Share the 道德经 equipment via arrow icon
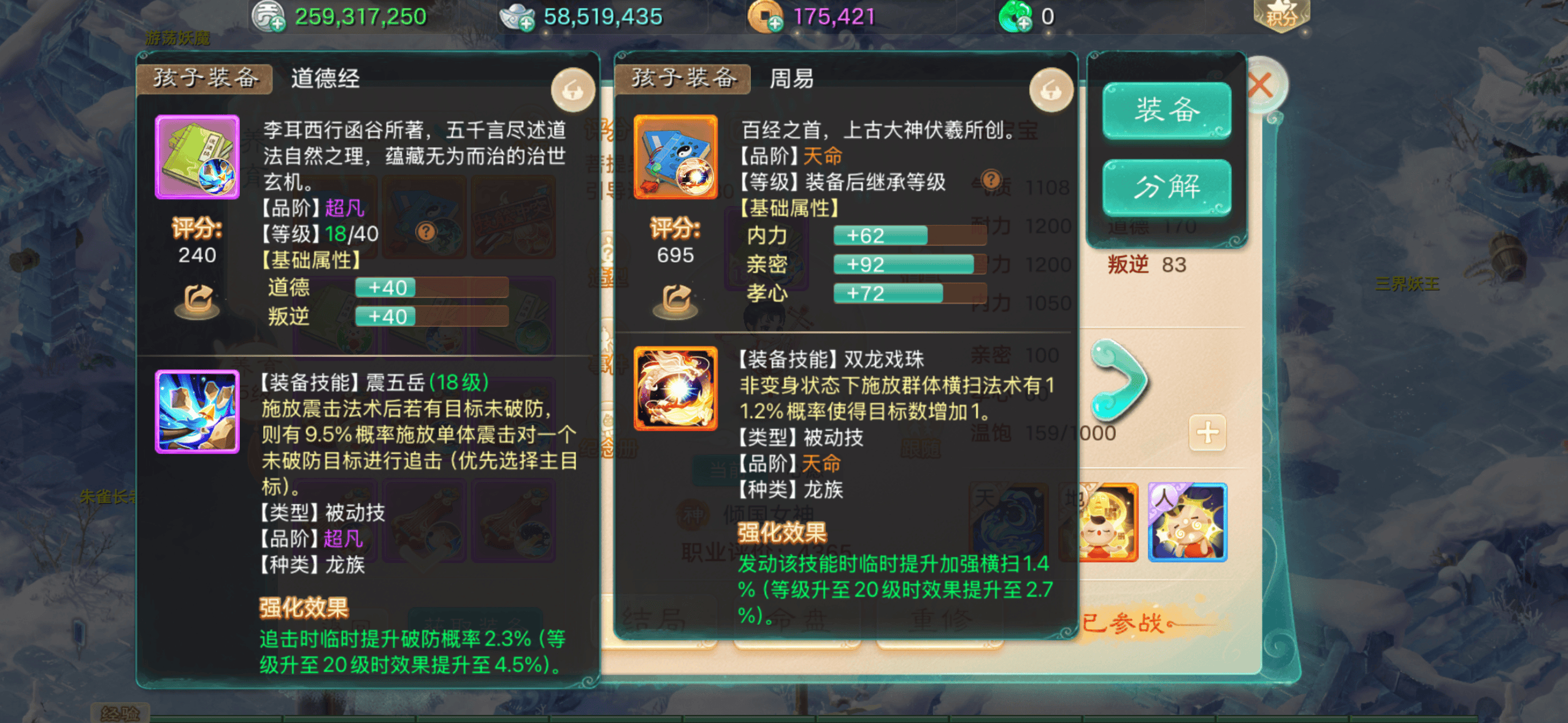1568x723 pixels. 197,301
